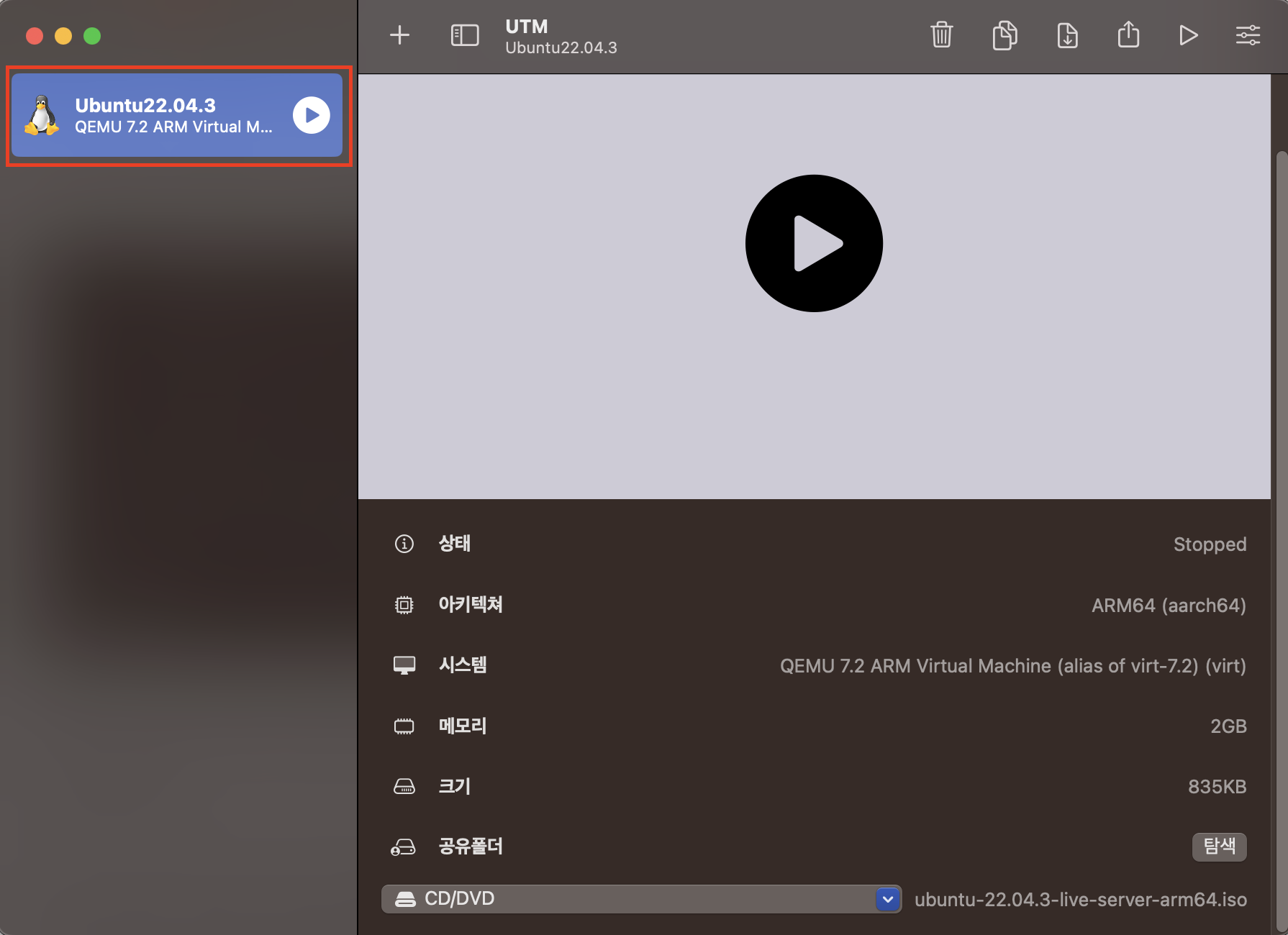The width and height of the screenshot is (1288, 935).
Task: Click the info icon next to 상태
Action: click(x=404, y=544)
